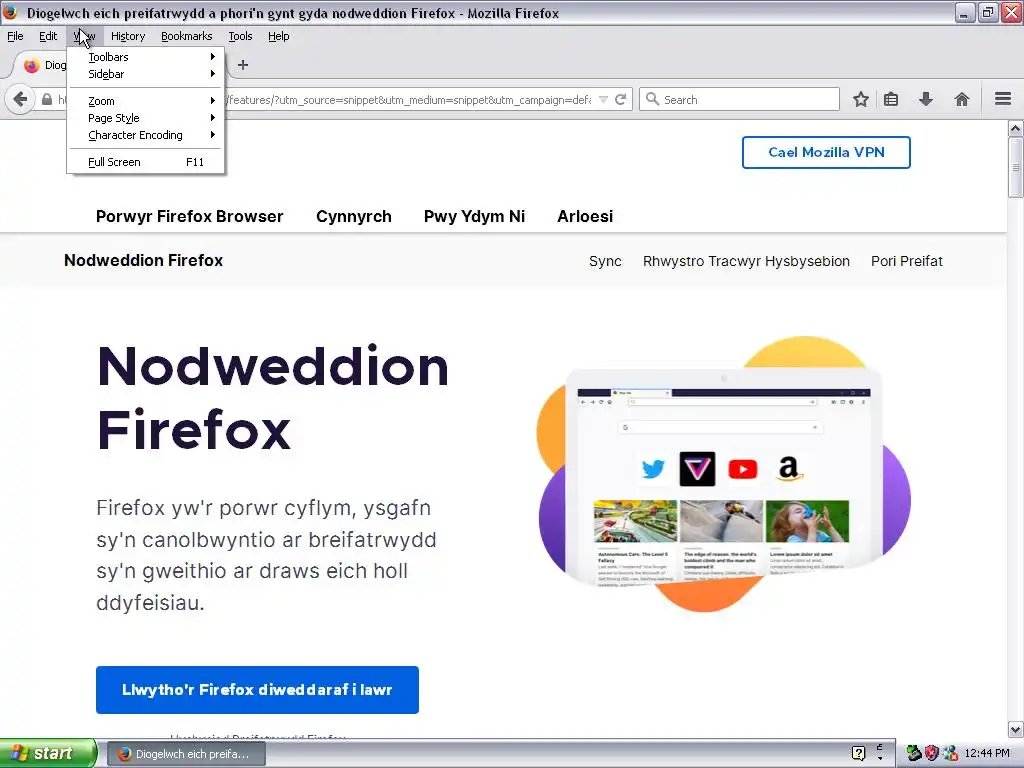The height and width of the screenshot is (768, 1024).
Task: Click Rhwystro Tracwyr Hysbysebion link
Action: (x=746, y=261)
